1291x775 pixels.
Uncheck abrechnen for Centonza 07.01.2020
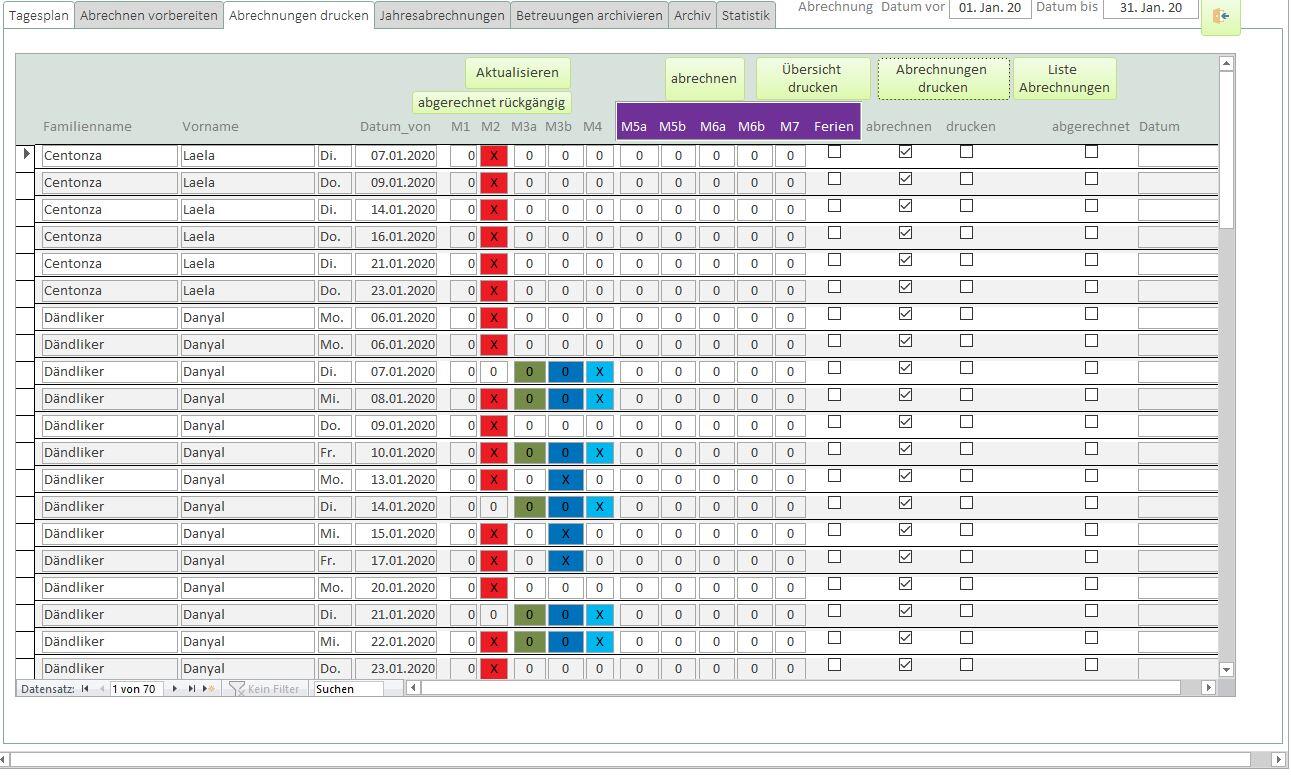click(905, 152)
